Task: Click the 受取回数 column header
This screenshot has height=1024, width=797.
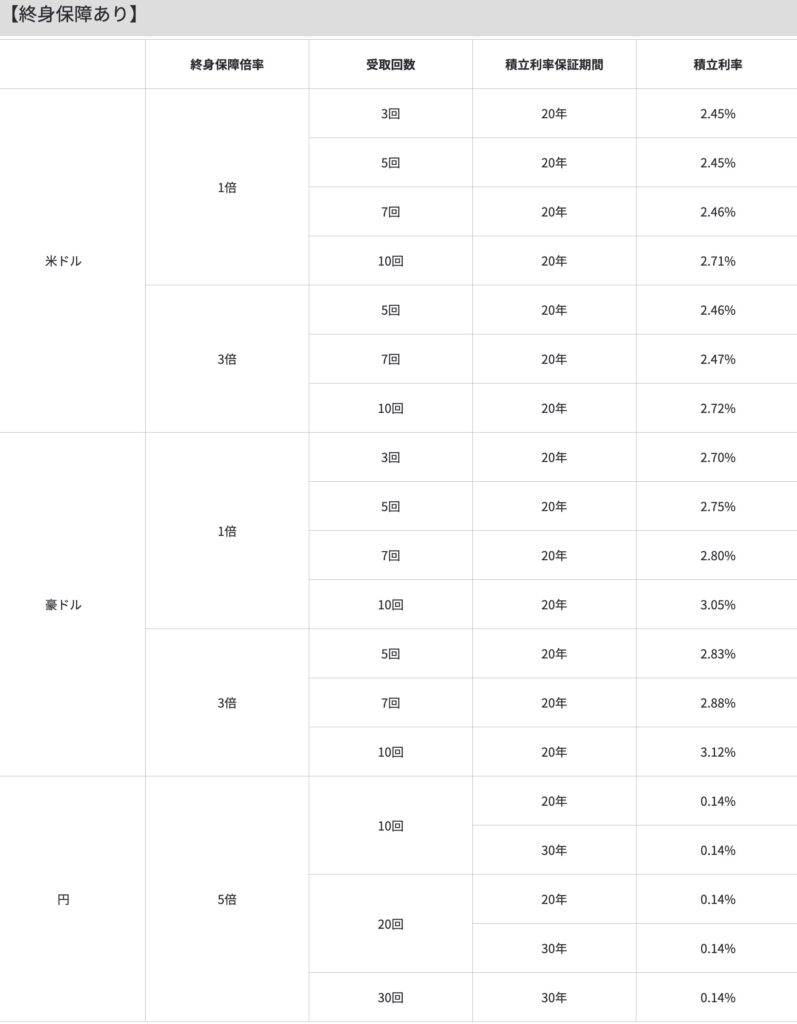Action: tap(390, 65)
